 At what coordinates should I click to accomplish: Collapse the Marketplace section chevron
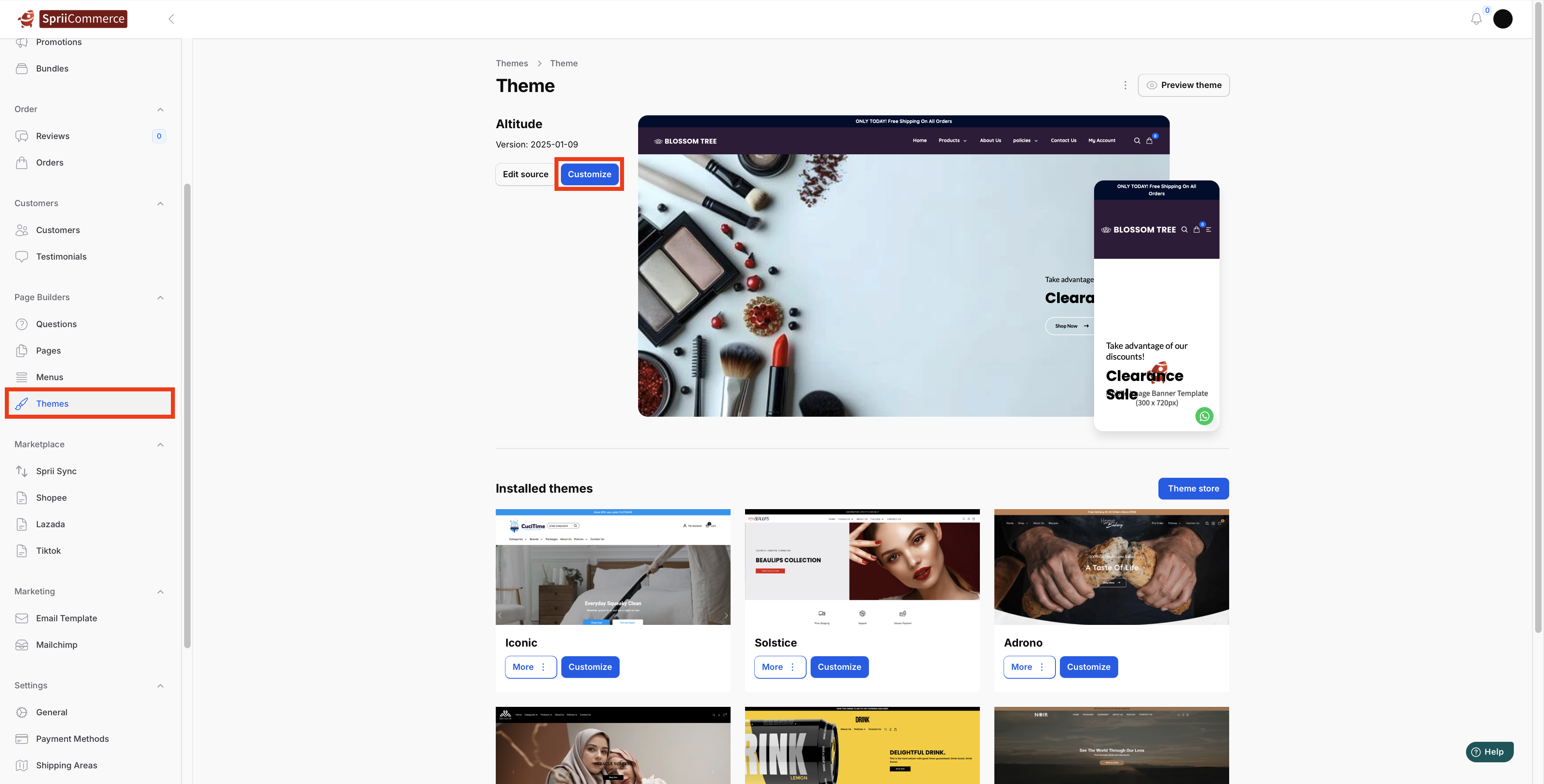click(160, 444)
